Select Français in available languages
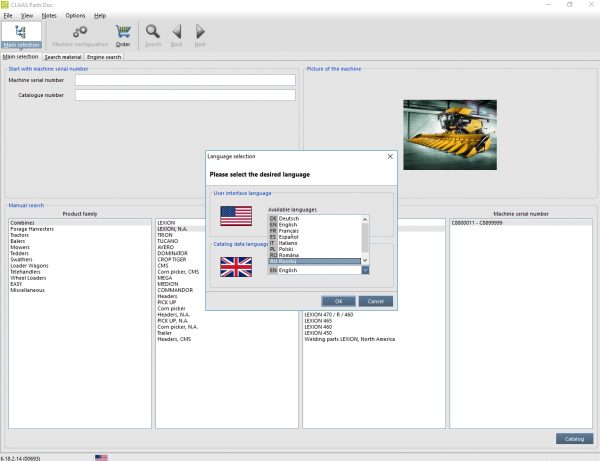The image size is (600, 461). (315, 231)
